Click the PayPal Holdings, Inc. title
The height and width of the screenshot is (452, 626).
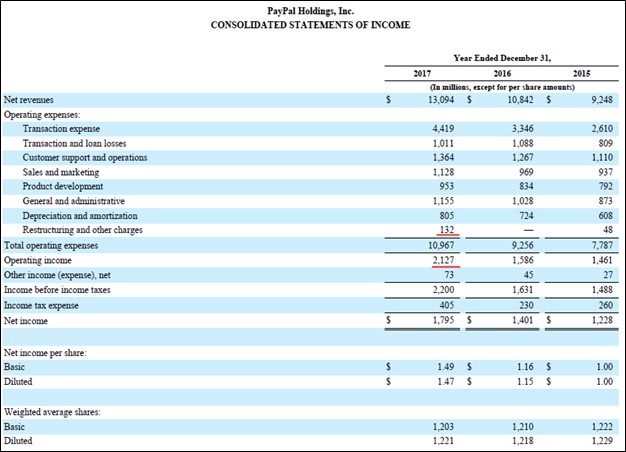pyautogui.click(x=310, y=10)
